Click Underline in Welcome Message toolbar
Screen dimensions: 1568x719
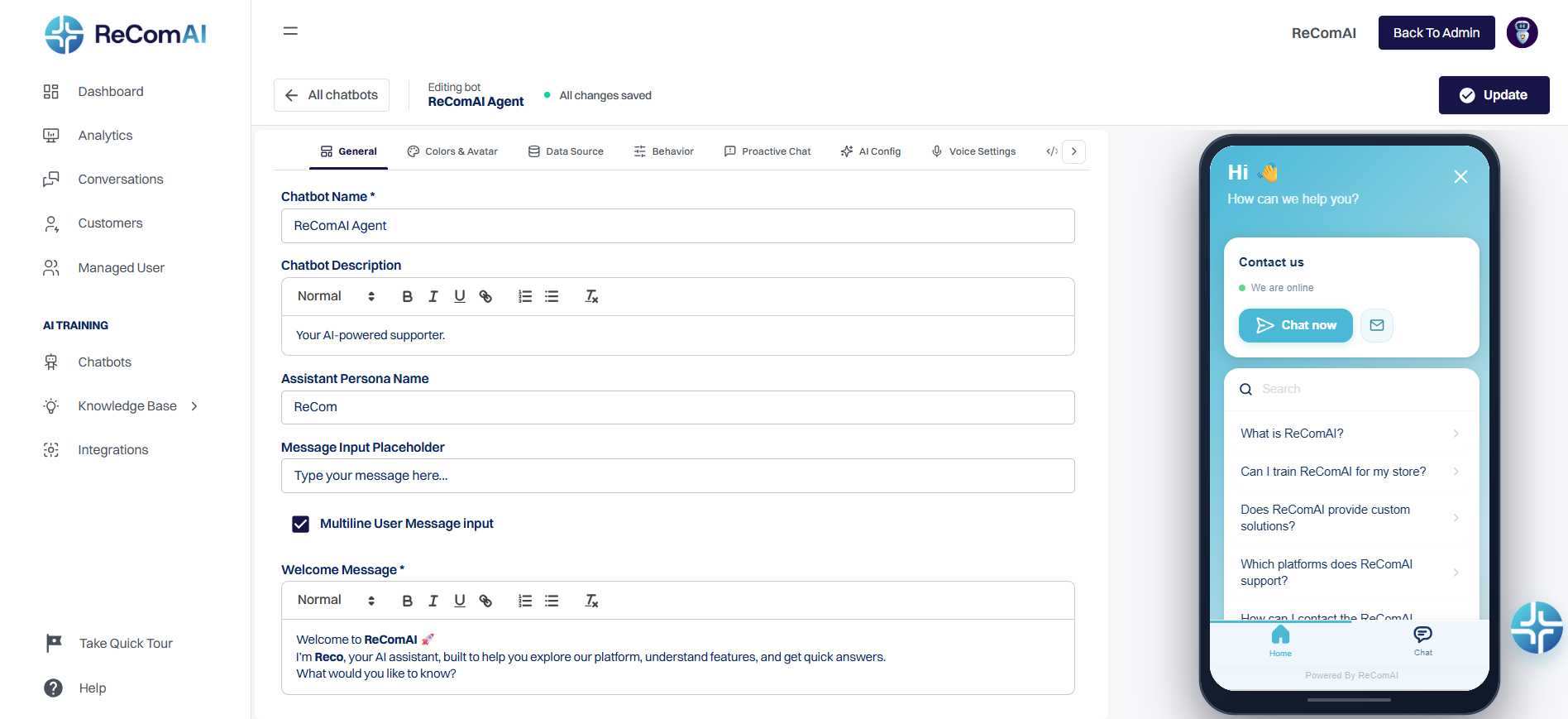click(460, 601)
